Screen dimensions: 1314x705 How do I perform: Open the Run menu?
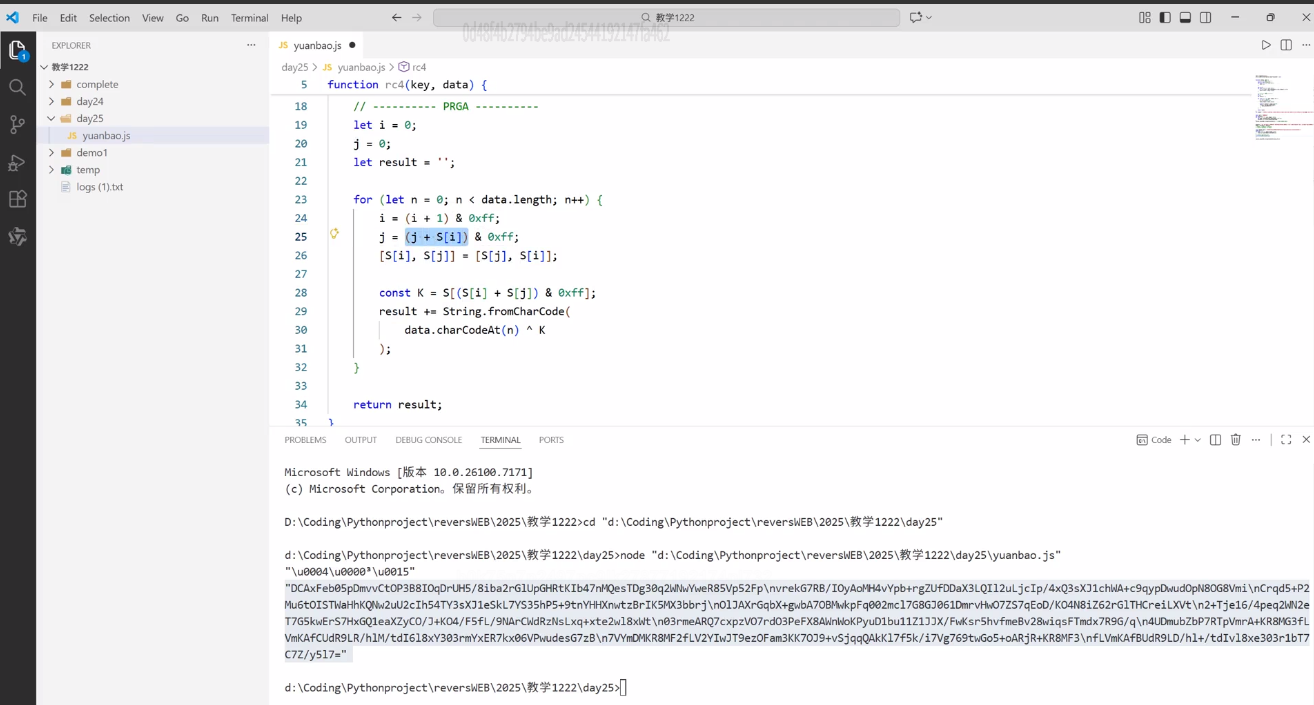coord(210,17)
